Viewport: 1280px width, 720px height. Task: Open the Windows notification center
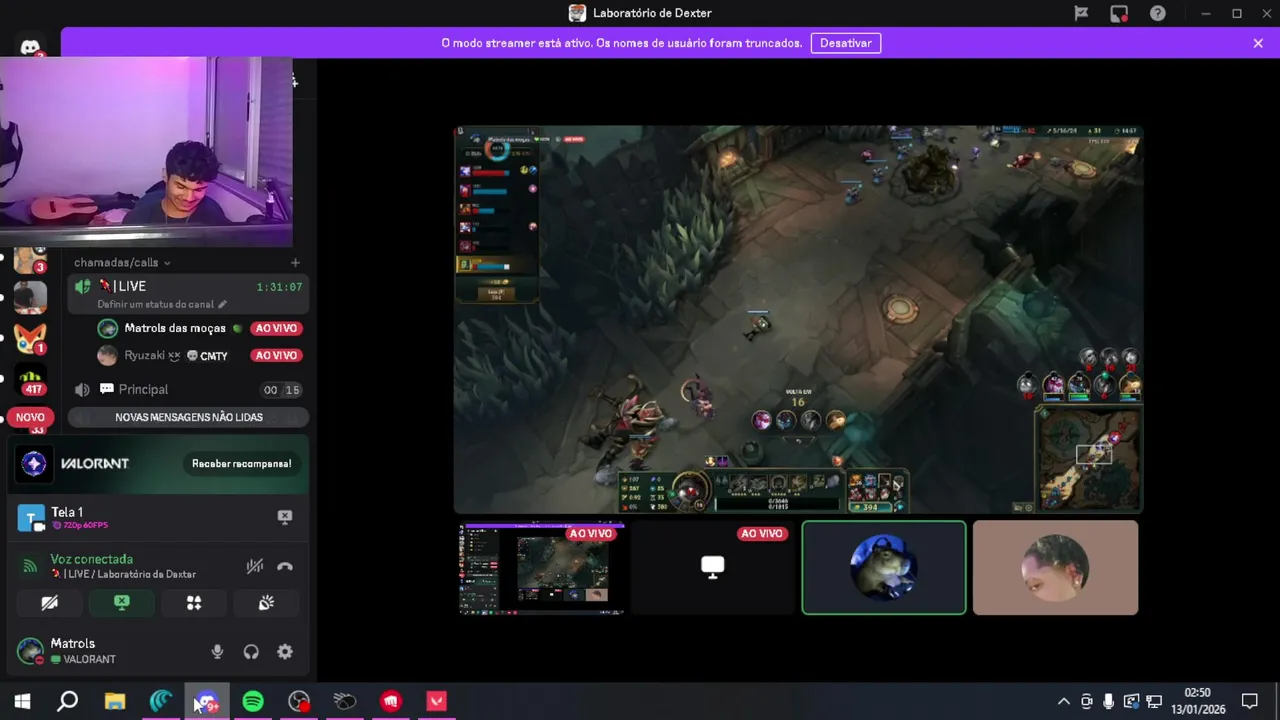click(1249, 701)
